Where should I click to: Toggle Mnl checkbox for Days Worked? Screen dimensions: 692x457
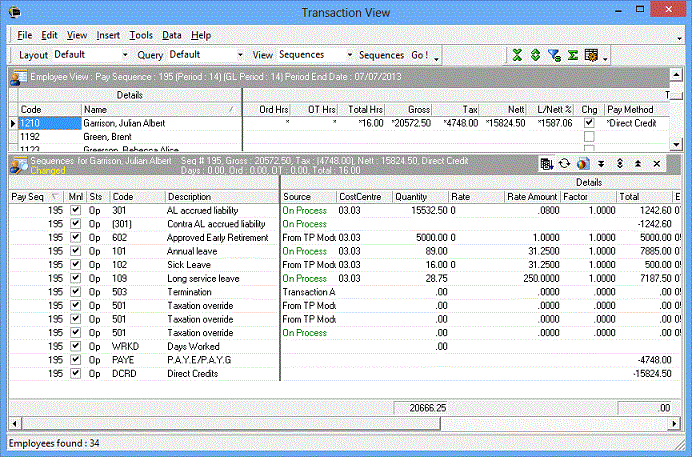75,346
